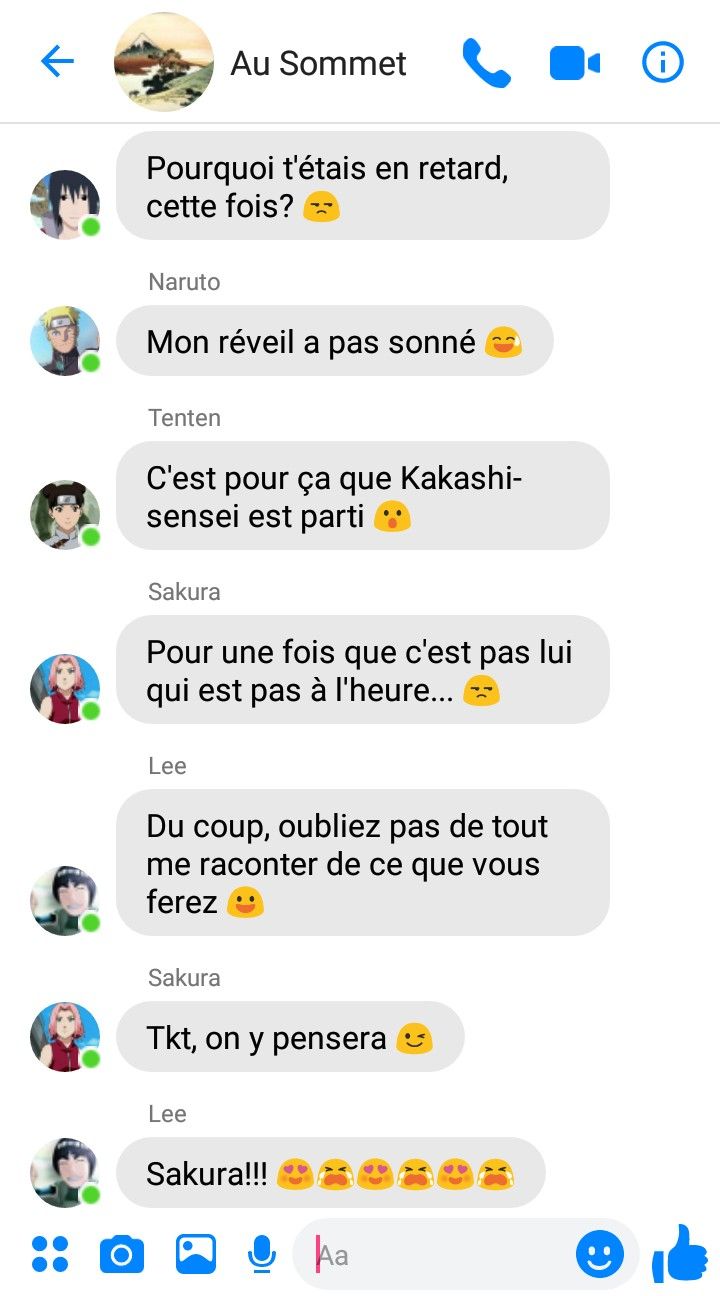
Task: Select the 'Pourquoi t'étais en retard' bubble
Action: (363, 186)
